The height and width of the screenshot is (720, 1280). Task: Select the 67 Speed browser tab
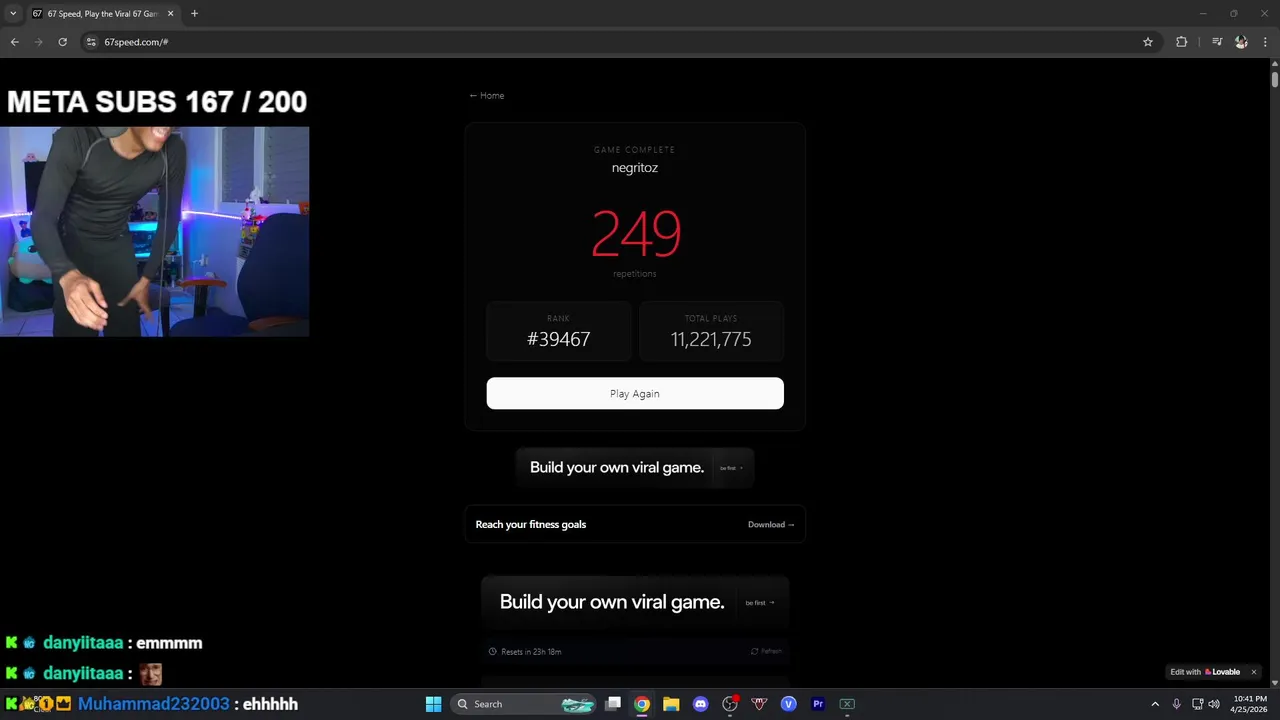(x=103, y=14)
